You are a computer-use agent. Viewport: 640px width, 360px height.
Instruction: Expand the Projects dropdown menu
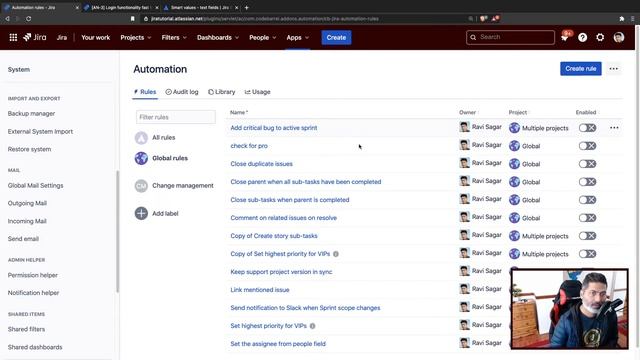point(136,38)
